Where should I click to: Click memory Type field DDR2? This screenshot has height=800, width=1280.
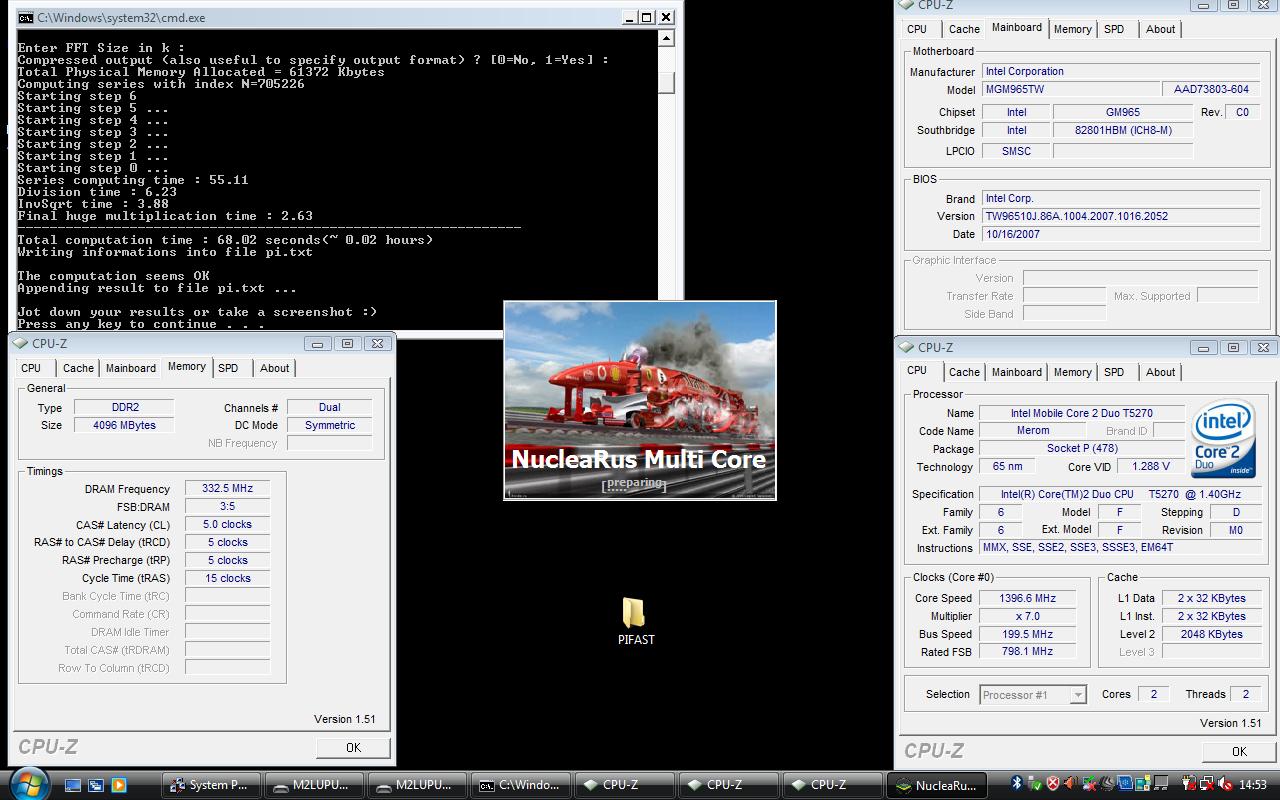(124, 408)
